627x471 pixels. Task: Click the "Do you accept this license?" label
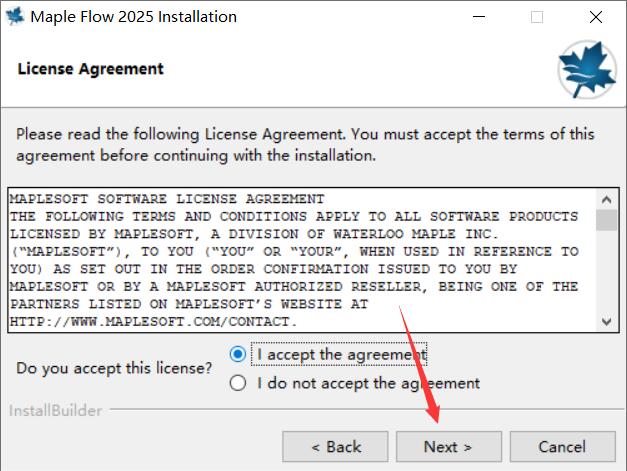(x=115, y=368)
